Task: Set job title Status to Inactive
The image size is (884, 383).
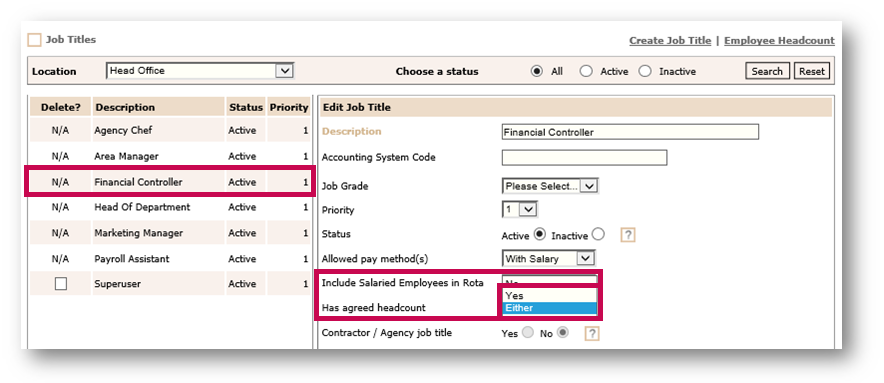Action: tap(598, 235)
